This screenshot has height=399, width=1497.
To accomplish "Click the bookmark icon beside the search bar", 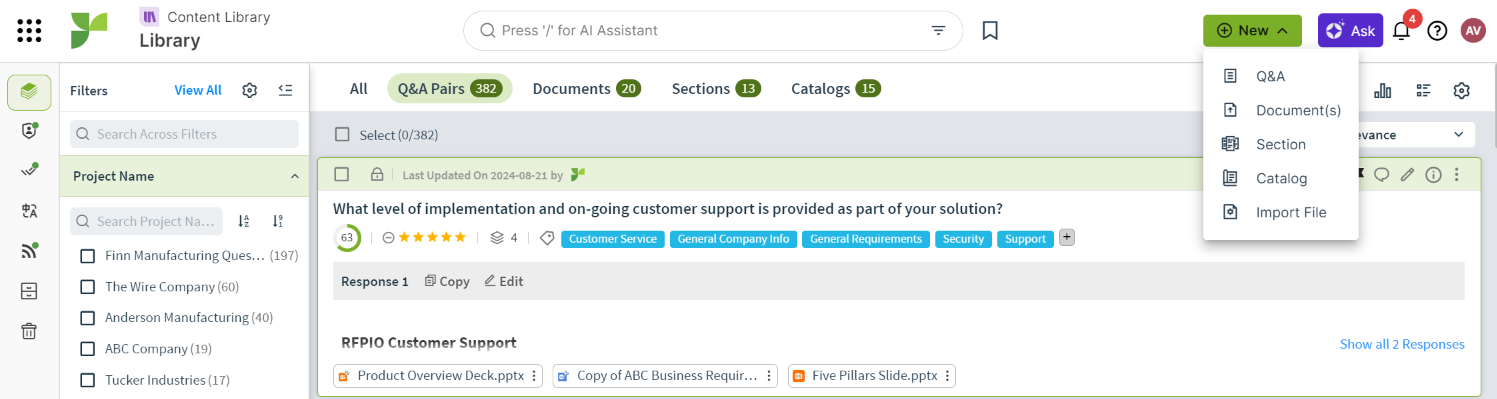I will click(x=990, y=31).
